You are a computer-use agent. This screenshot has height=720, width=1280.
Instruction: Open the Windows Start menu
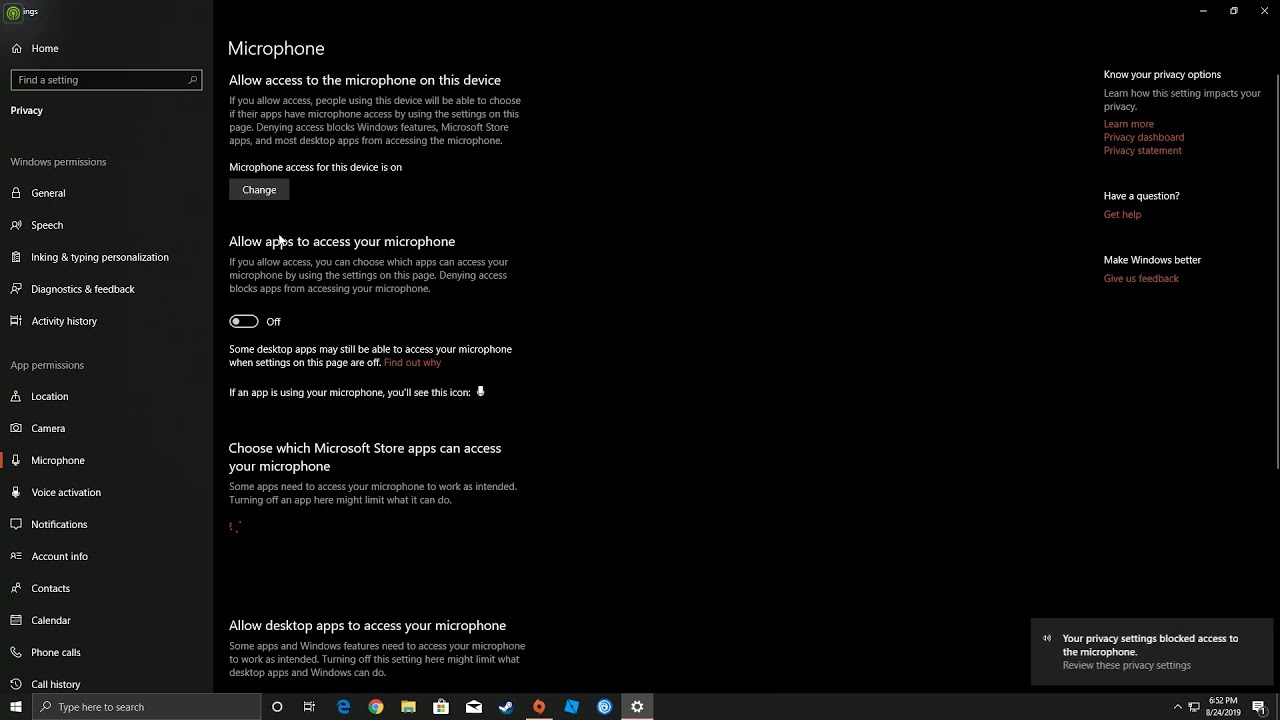pyautogui.click(x=15, y=707)
